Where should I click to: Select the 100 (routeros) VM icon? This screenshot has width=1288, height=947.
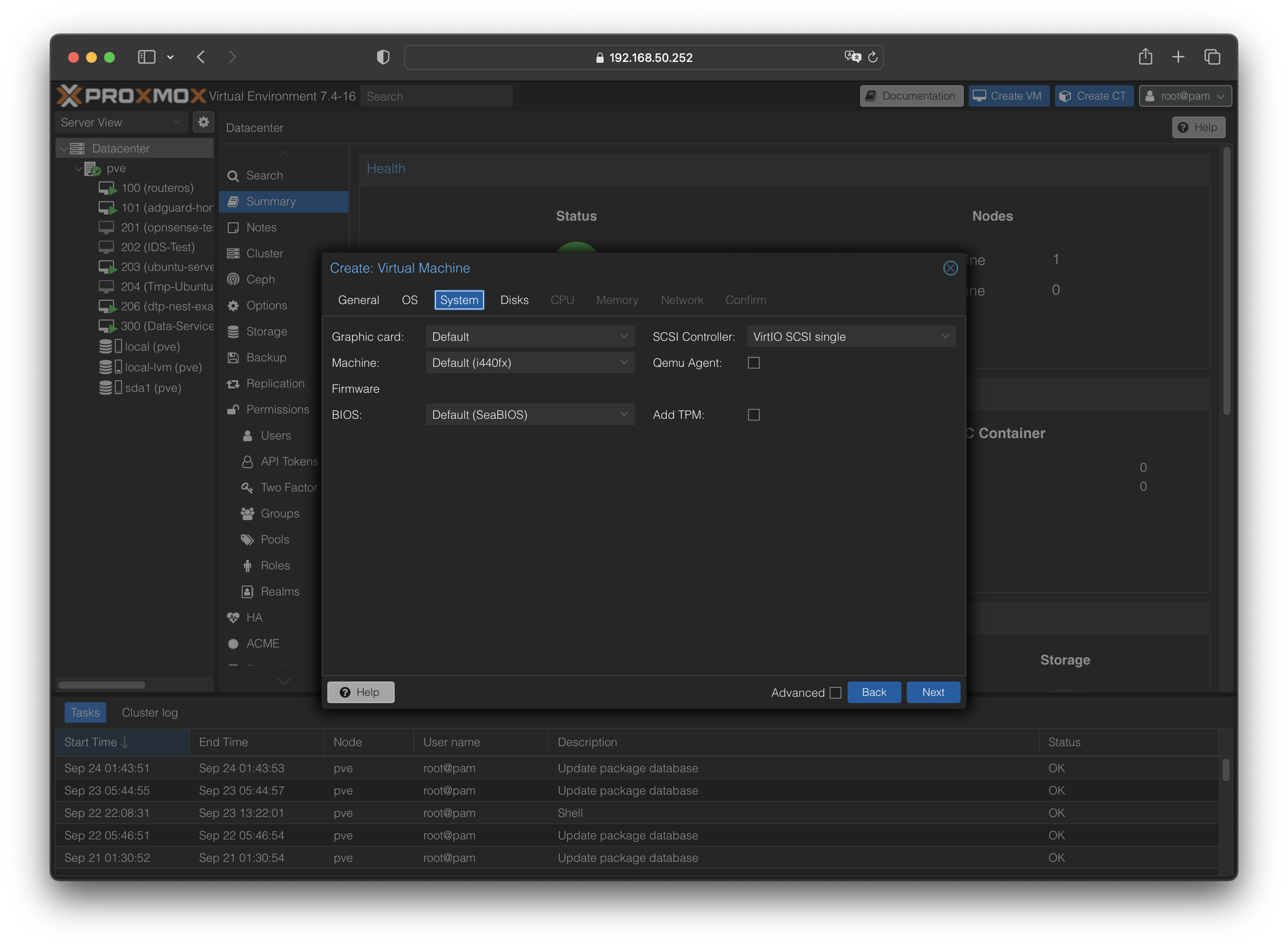[x=107, y=188]
